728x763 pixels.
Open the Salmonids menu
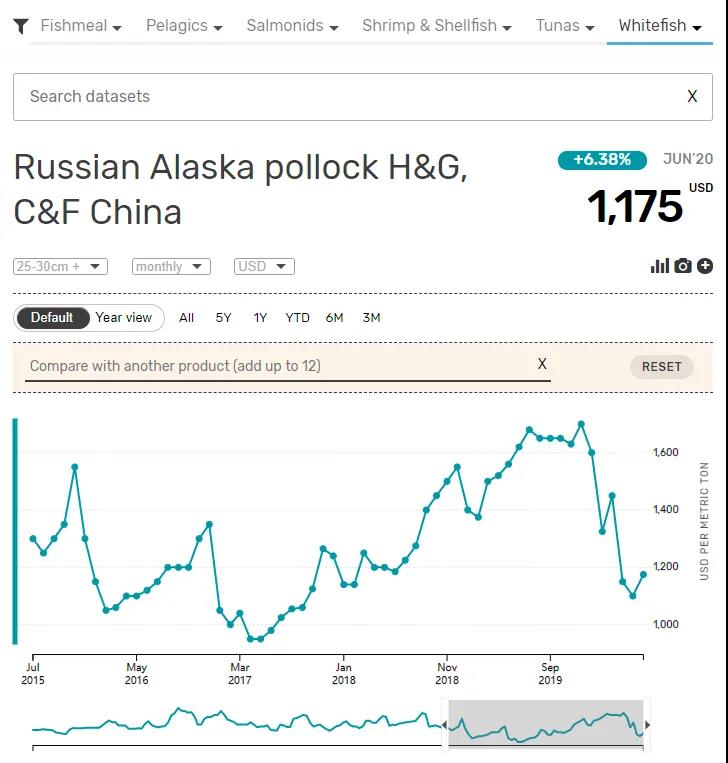[292, 26]
